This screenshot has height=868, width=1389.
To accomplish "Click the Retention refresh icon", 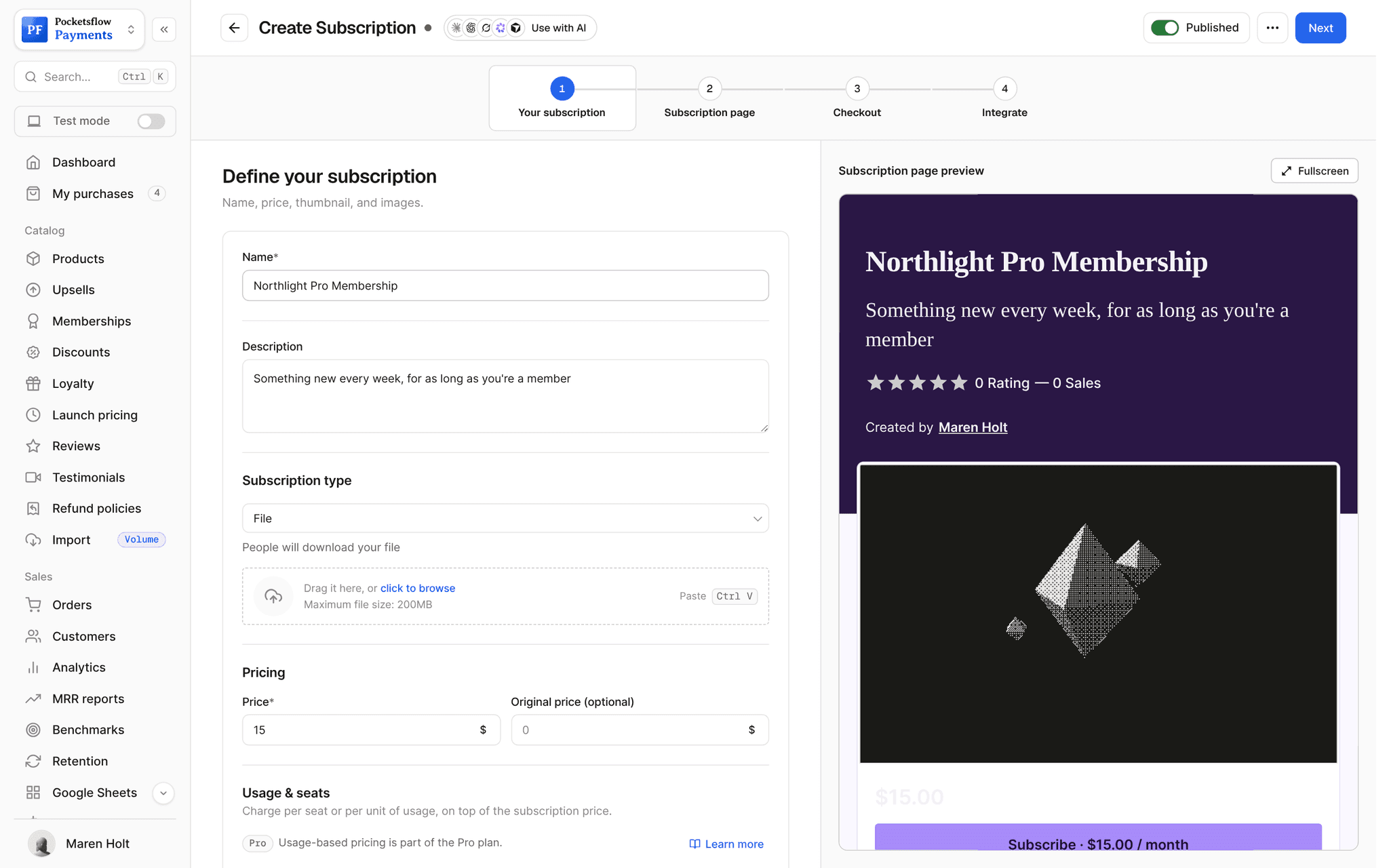I will [33, 761].
